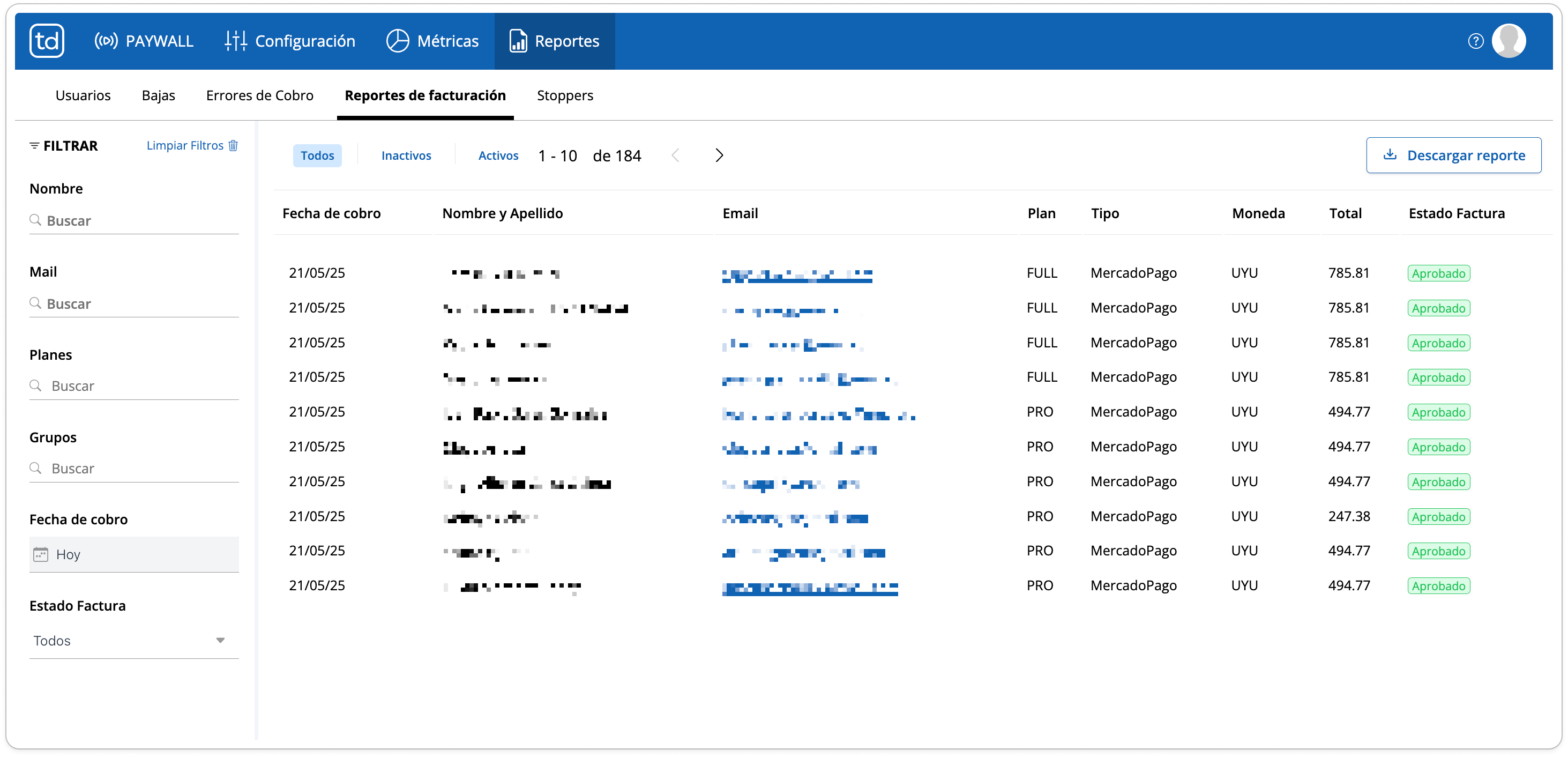The width and height of the screenshot is (1568, 757).
Task: Click the calendar icon in Fecha de cobro
Action: 41,554
